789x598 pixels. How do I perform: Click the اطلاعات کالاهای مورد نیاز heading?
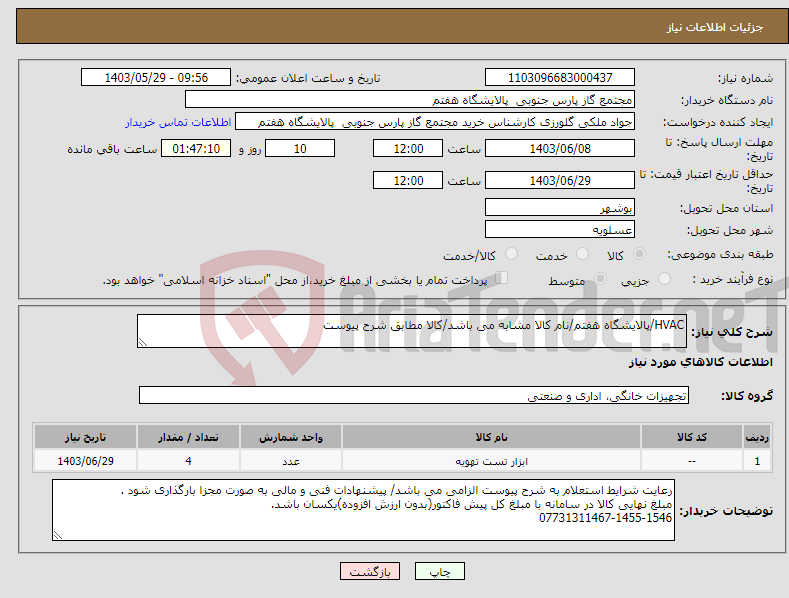tap(700, 362)
